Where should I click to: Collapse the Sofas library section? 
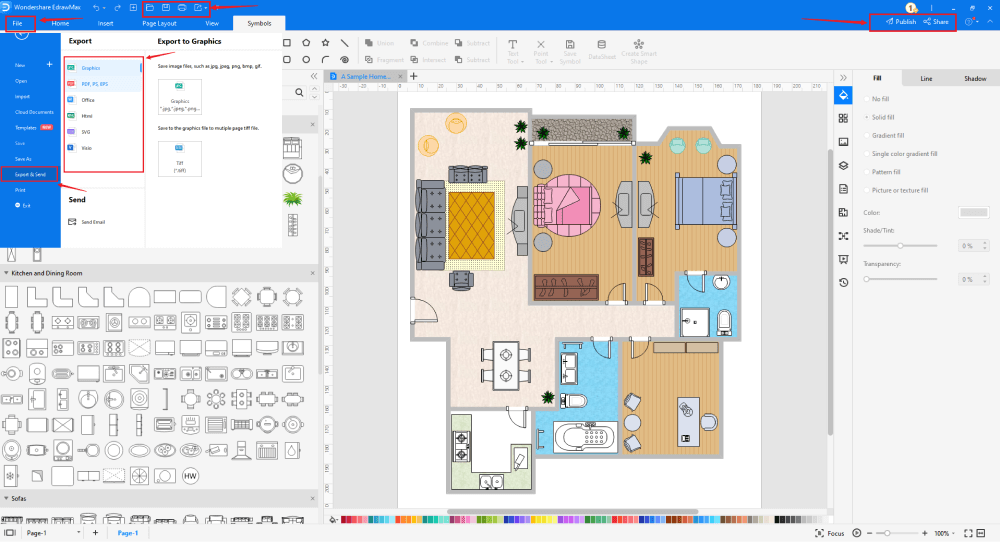[6, 499]
